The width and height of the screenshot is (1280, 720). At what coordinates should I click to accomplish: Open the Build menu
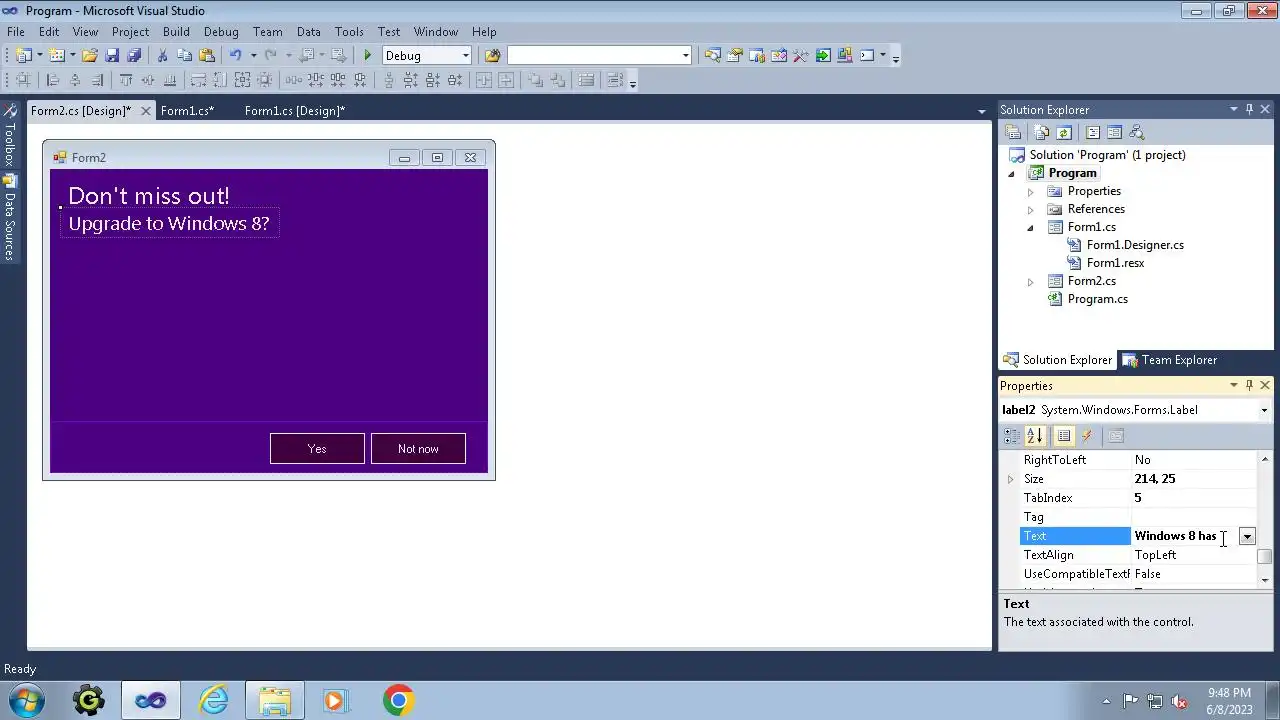176,32
